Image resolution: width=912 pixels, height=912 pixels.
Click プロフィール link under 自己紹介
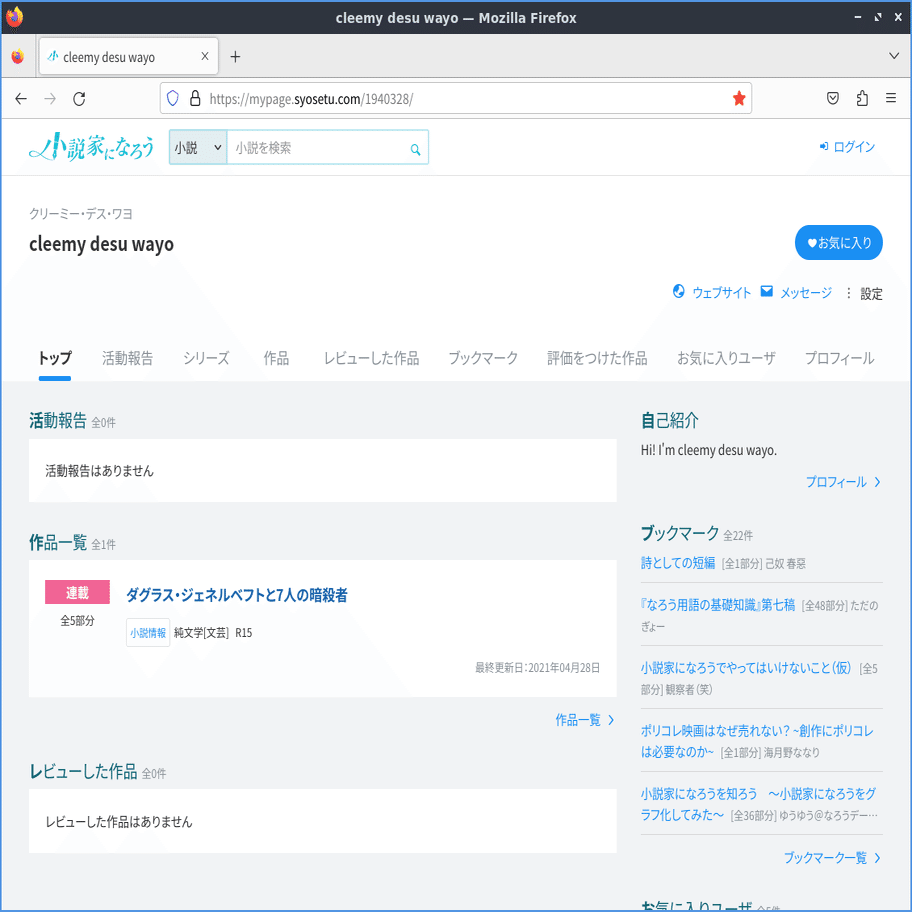[843, 482]
